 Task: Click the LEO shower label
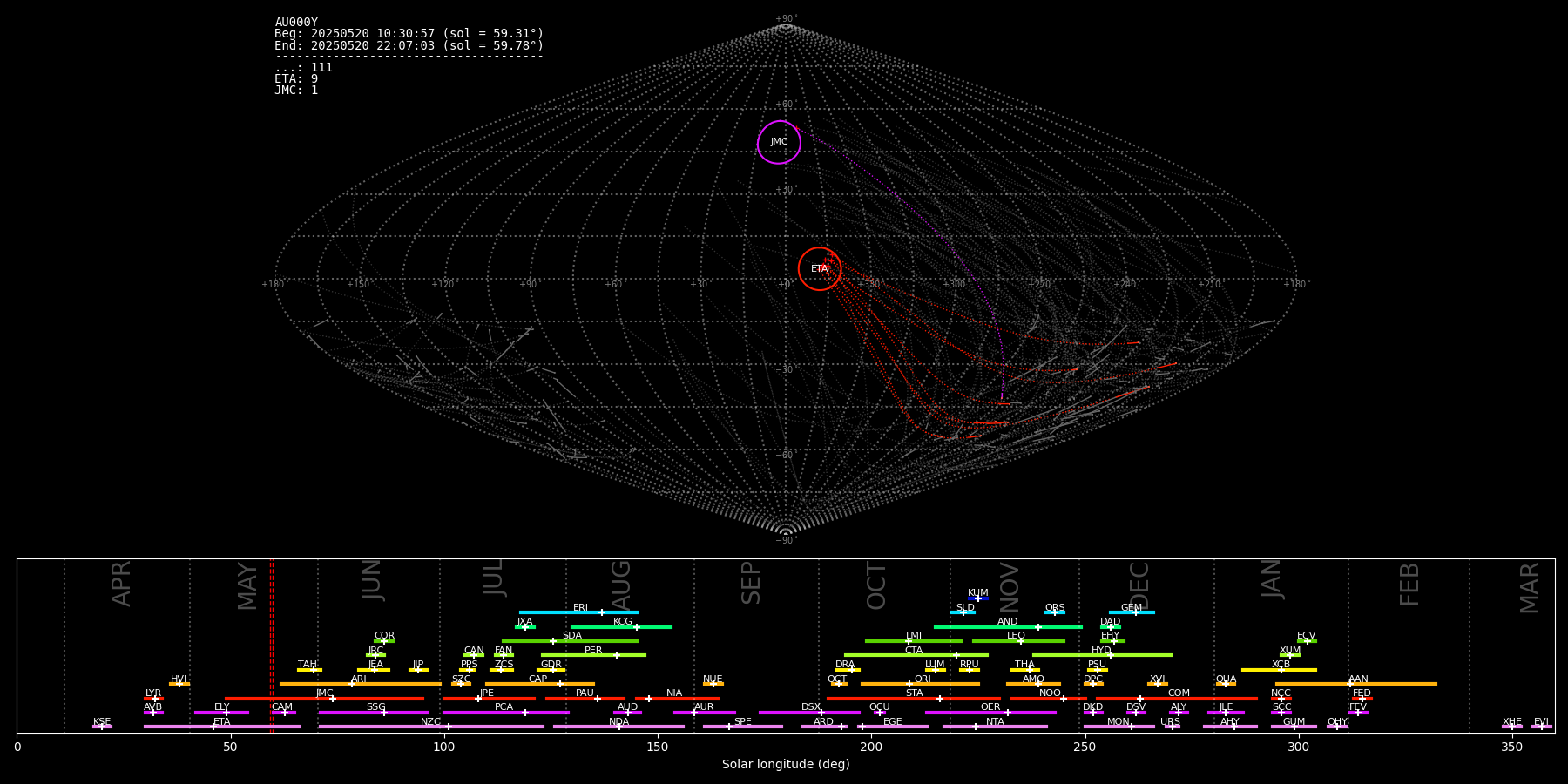pos(1017,636)
